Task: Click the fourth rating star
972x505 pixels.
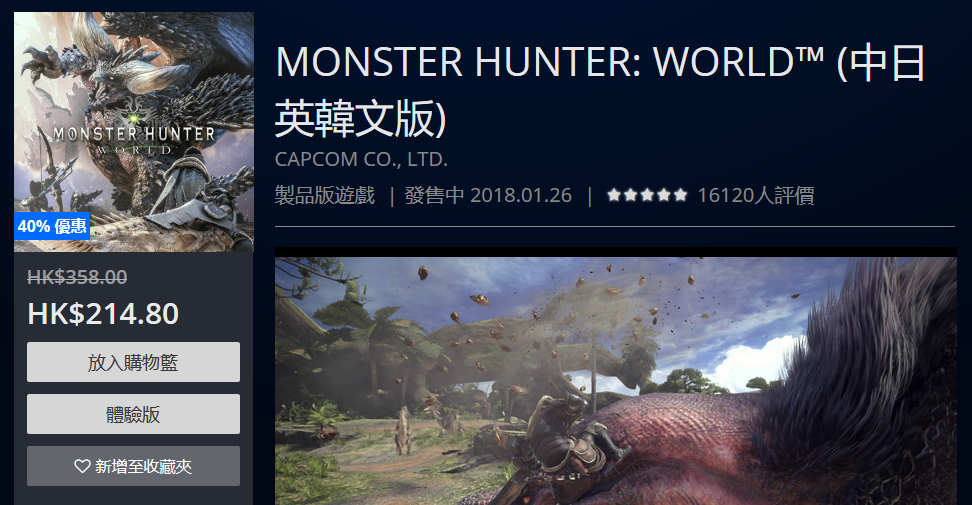Action: (x=664, y=195)
